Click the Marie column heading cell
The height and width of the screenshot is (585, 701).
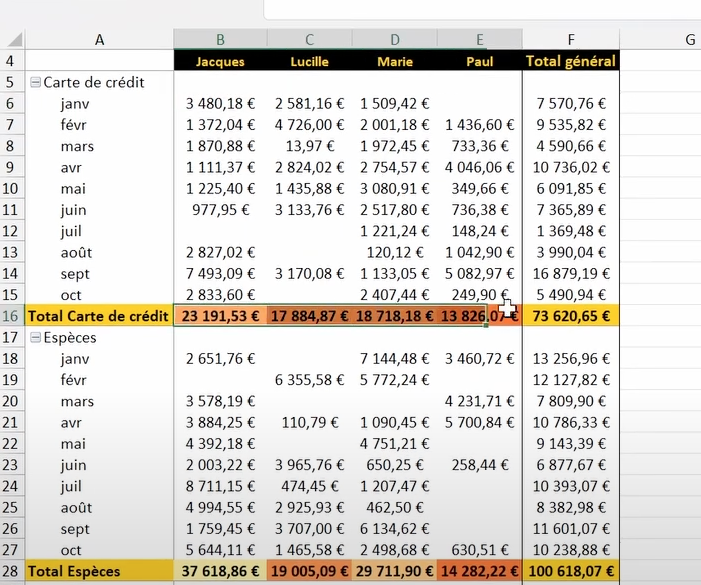click(395, 61)
